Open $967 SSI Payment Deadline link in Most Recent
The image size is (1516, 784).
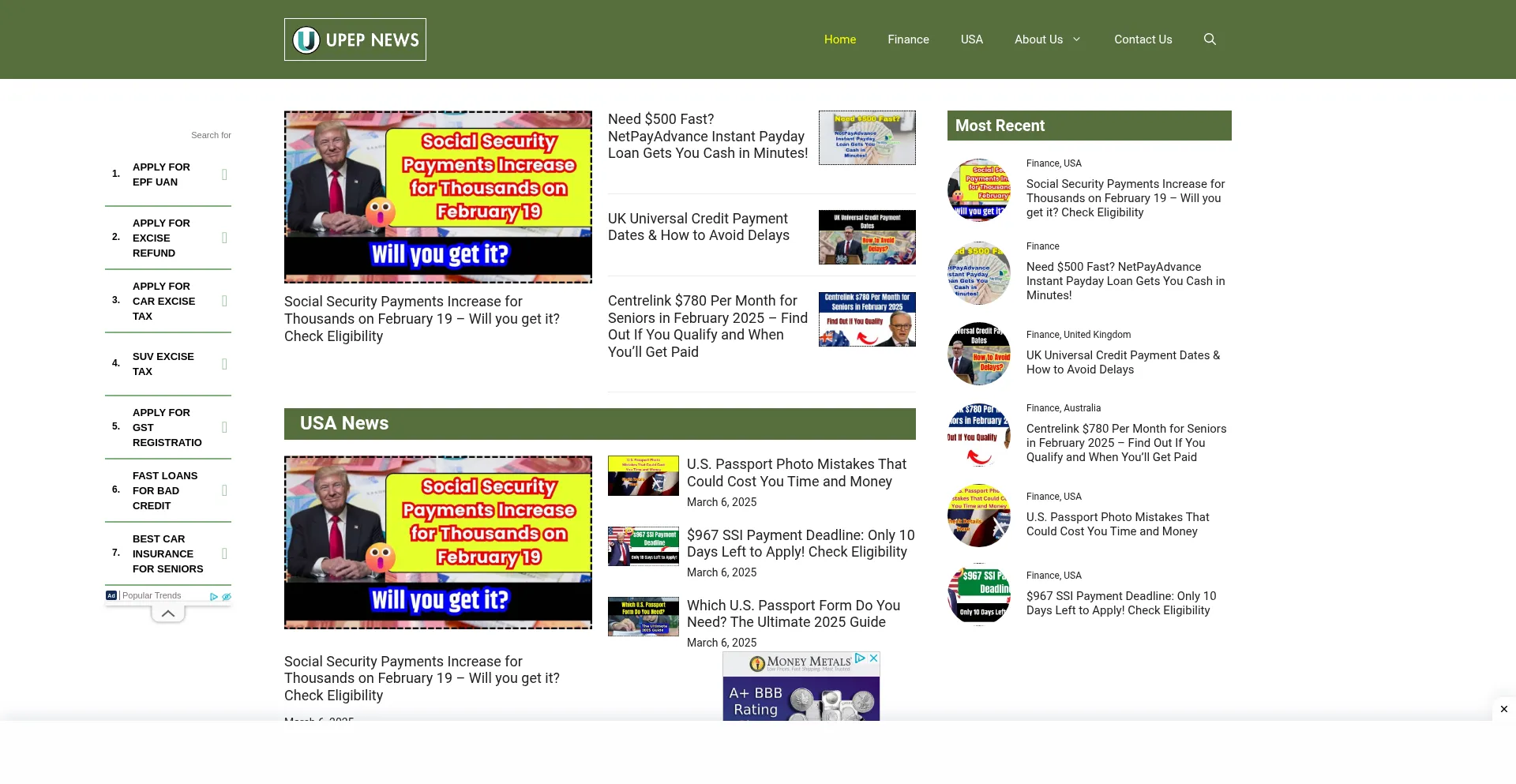point(1121,603)
